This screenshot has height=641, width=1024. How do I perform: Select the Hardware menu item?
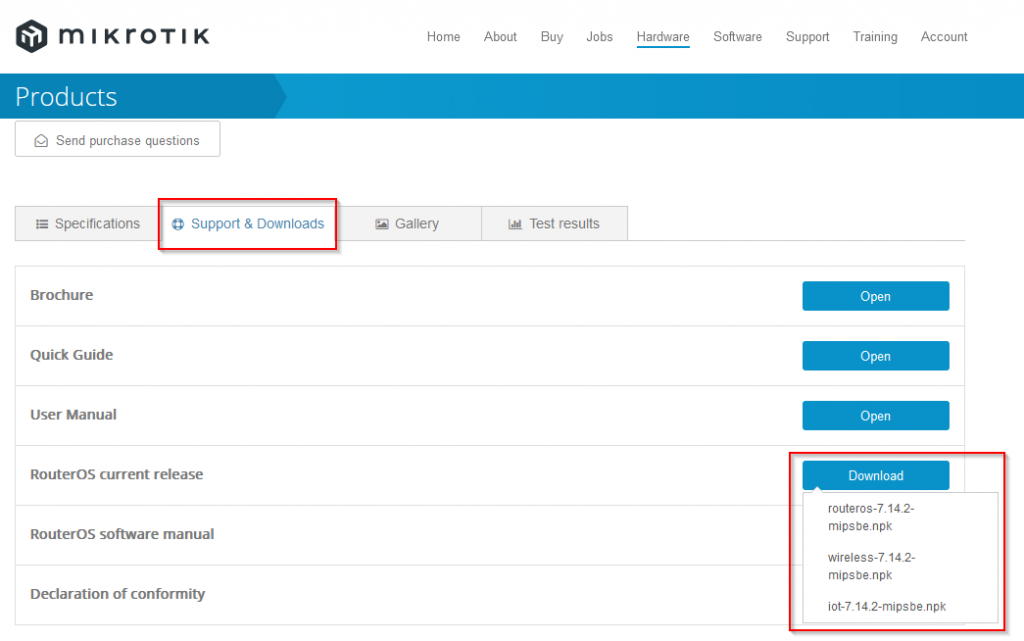663,37
